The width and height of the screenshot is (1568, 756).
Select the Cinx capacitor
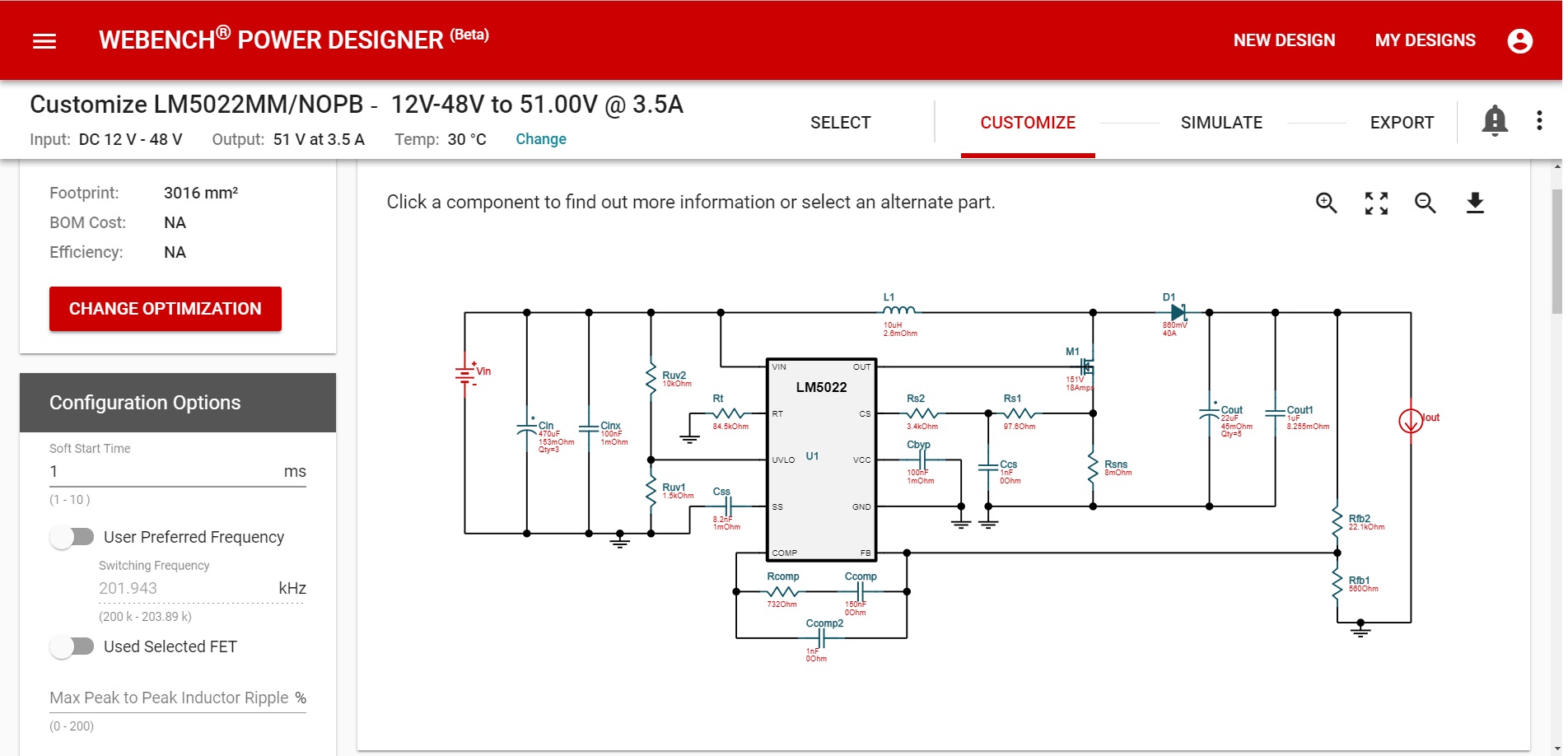(589, 429)
